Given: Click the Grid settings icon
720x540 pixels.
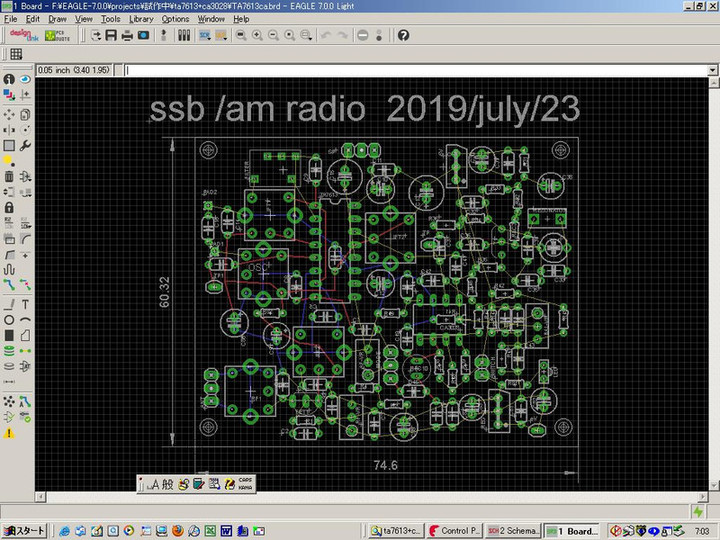Looking at the screenshot, I should [x=16, y=54].
